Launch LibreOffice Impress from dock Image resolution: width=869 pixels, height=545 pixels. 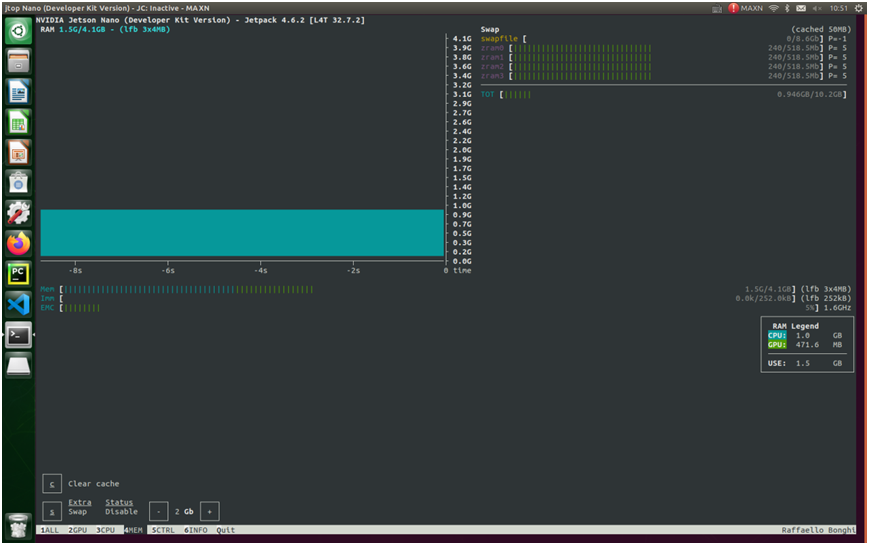(18, 152)
